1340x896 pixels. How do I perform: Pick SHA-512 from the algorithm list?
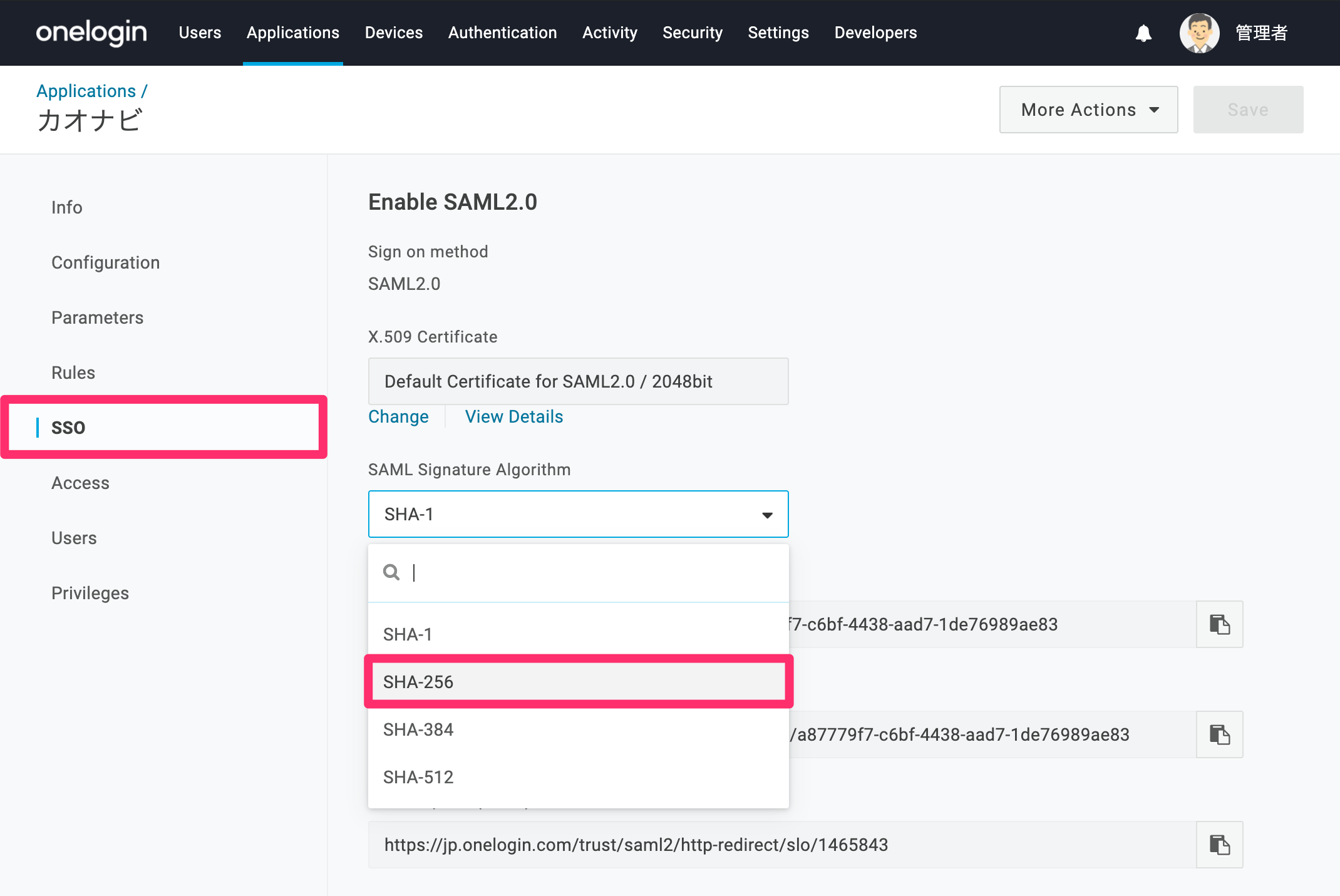pyautogui.click(x=578, y=777)
